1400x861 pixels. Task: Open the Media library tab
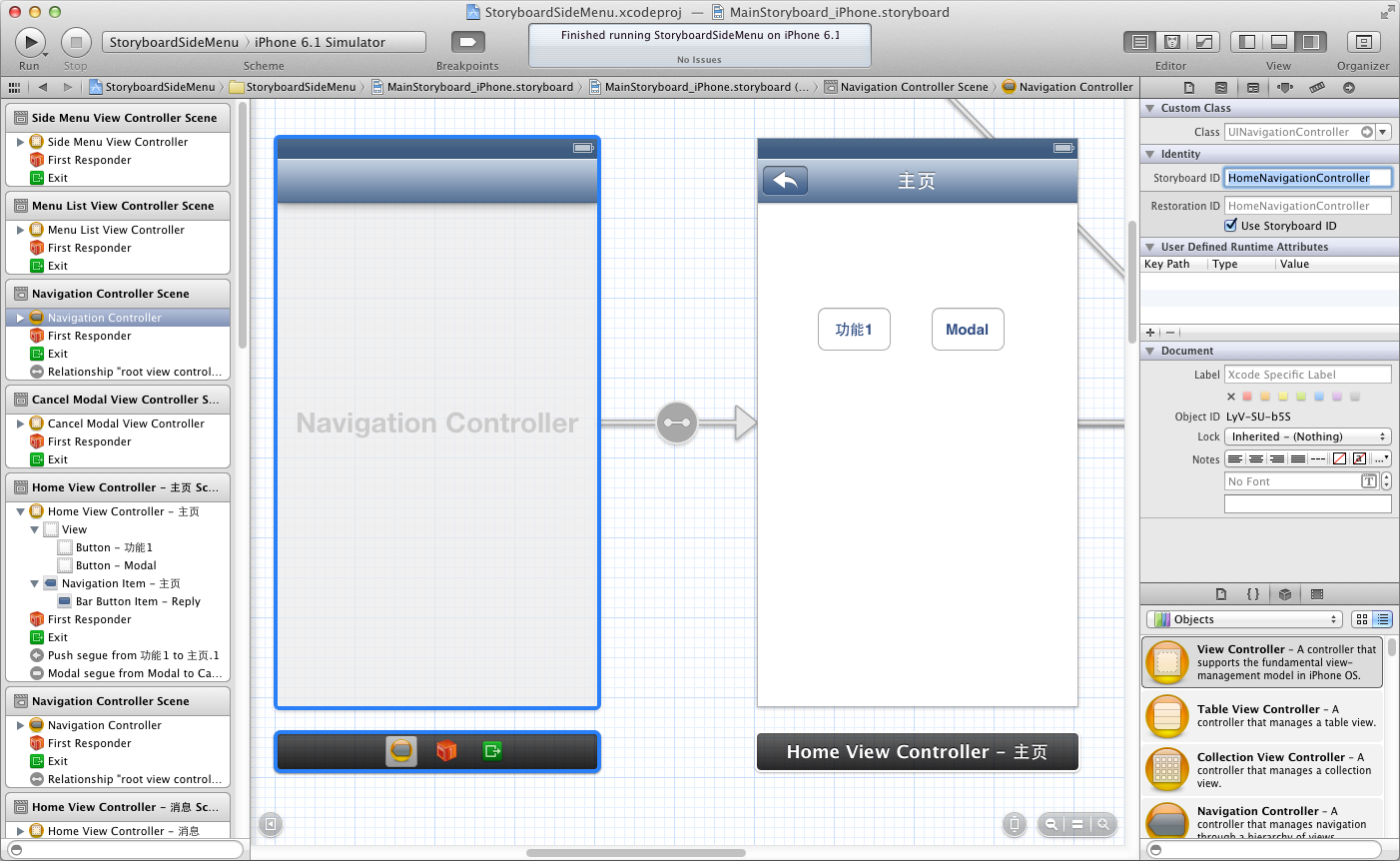pos(1317,594)
